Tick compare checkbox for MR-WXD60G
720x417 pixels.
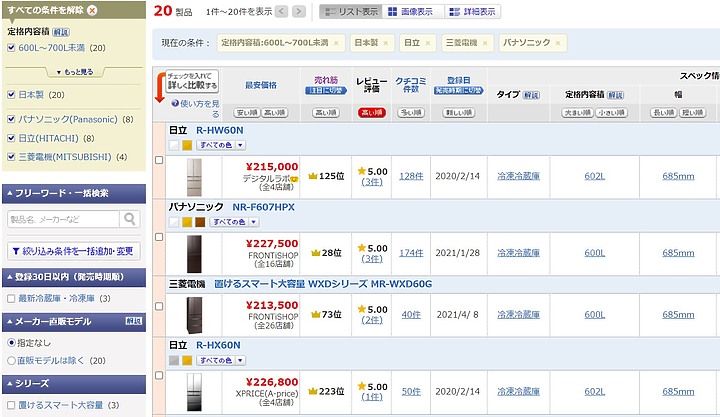(159, 306)
